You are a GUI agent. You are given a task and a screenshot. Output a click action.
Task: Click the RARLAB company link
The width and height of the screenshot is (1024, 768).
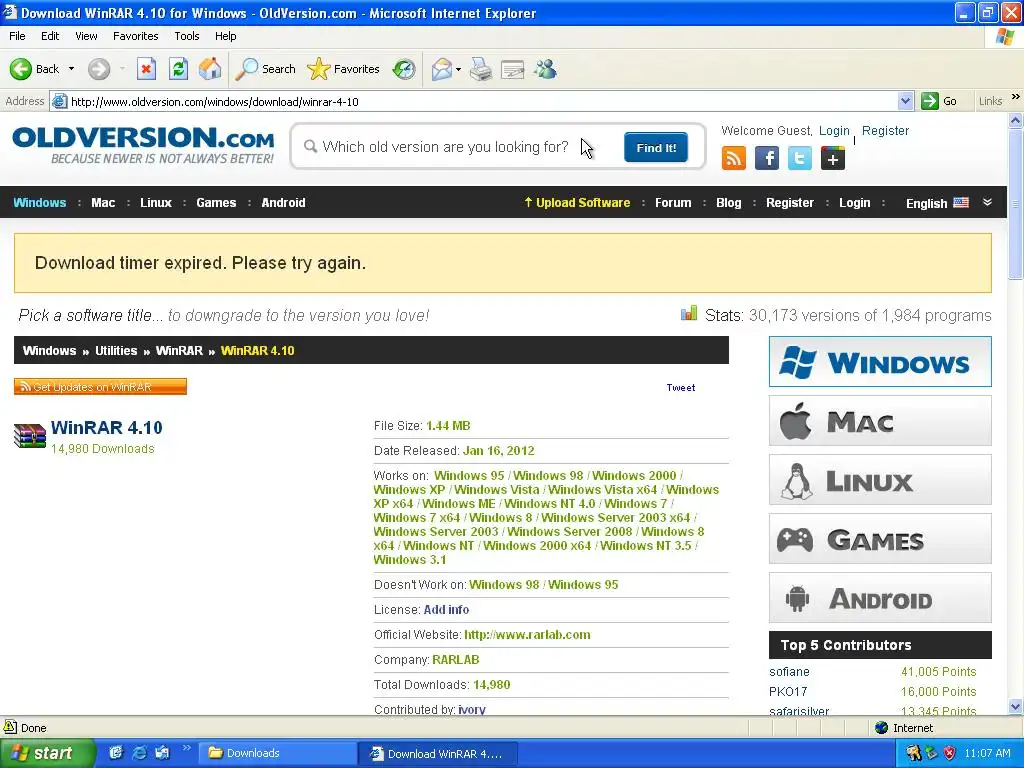(x=455, y=660)
